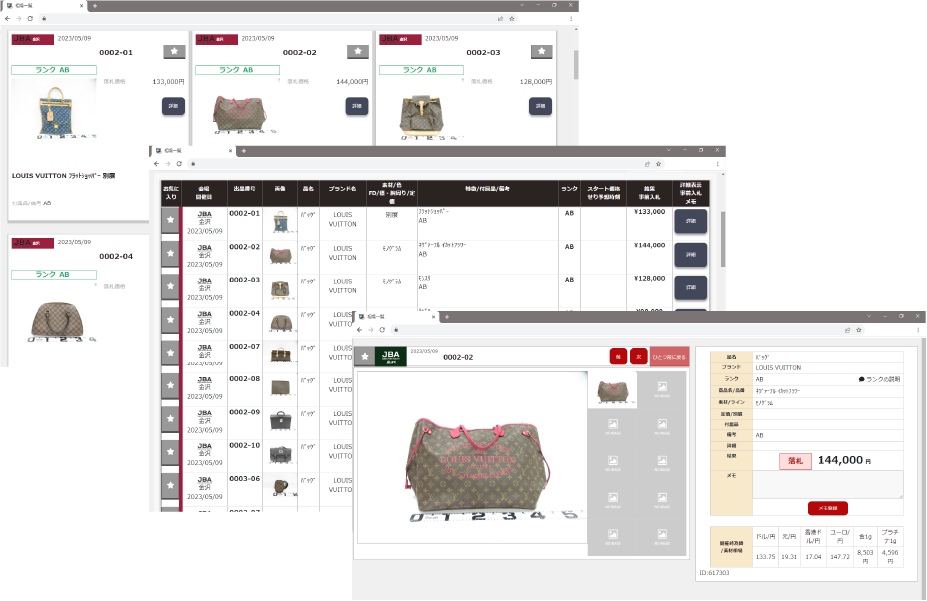This screenshot has width=927, height=601.
Task: Go to next item in detail window
Action: pos(638,357)
